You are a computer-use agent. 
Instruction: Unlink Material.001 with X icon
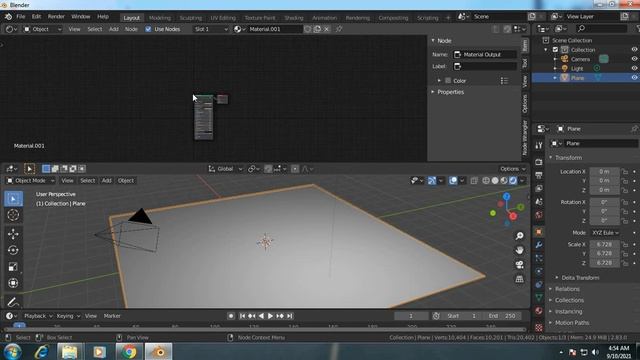(327, 29)
